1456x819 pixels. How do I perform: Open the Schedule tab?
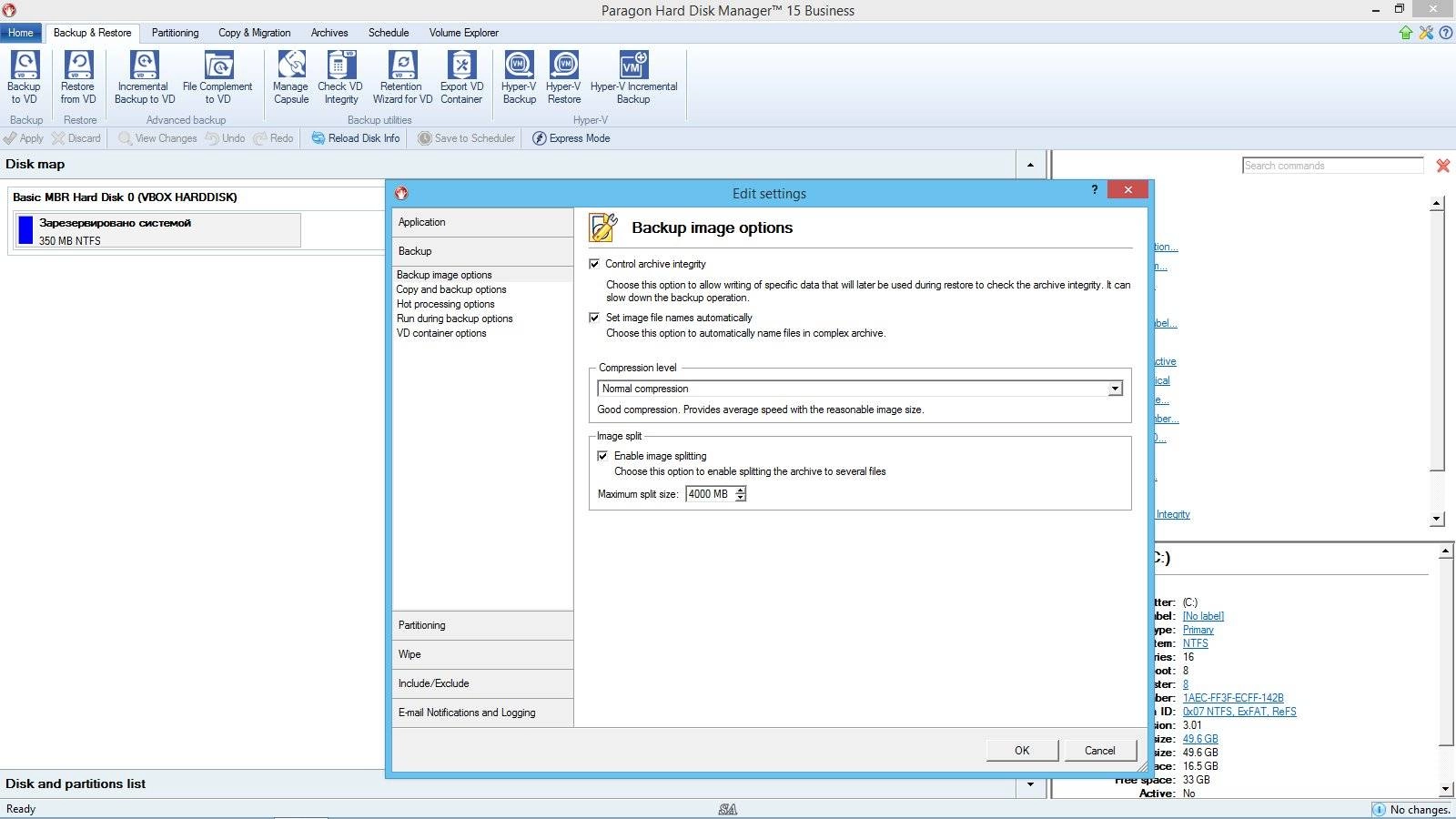click(x=389, y=33)
